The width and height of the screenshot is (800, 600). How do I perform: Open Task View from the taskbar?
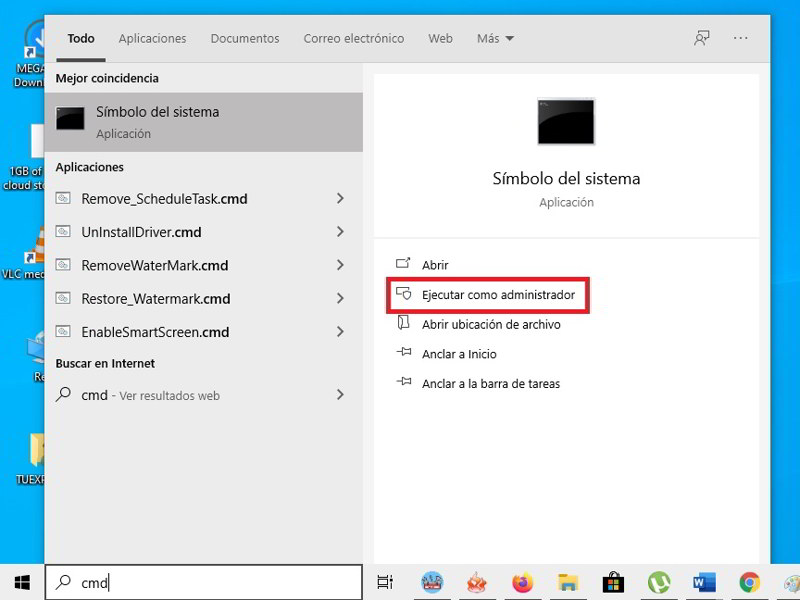click(385, 582)
